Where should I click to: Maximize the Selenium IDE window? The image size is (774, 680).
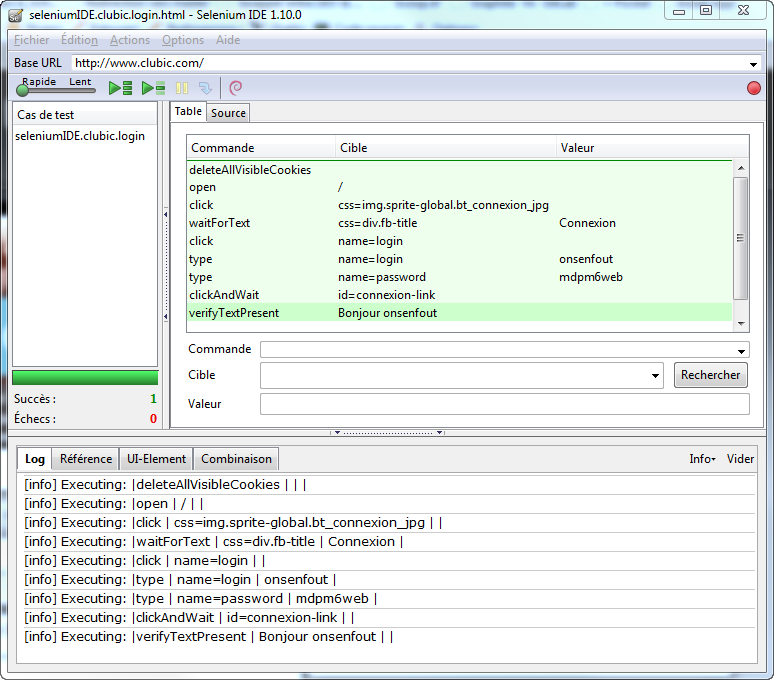pyautogui.click(x=706, y=11)
